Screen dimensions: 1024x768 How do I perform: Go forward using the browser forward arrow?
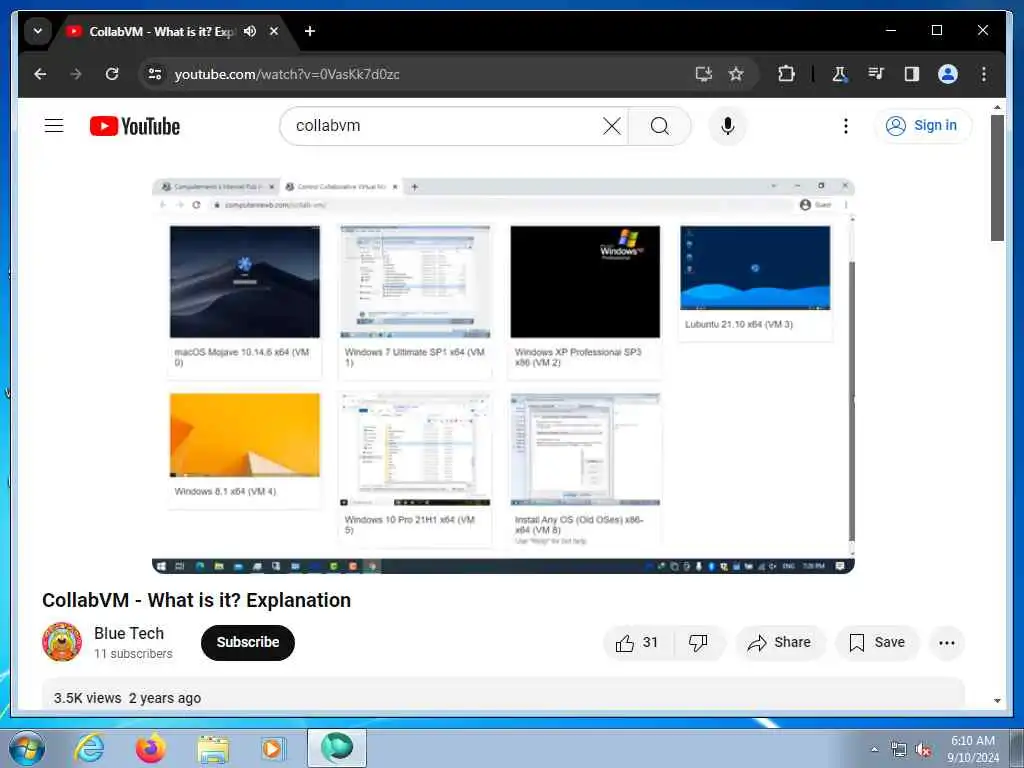(x=76, y=74)
